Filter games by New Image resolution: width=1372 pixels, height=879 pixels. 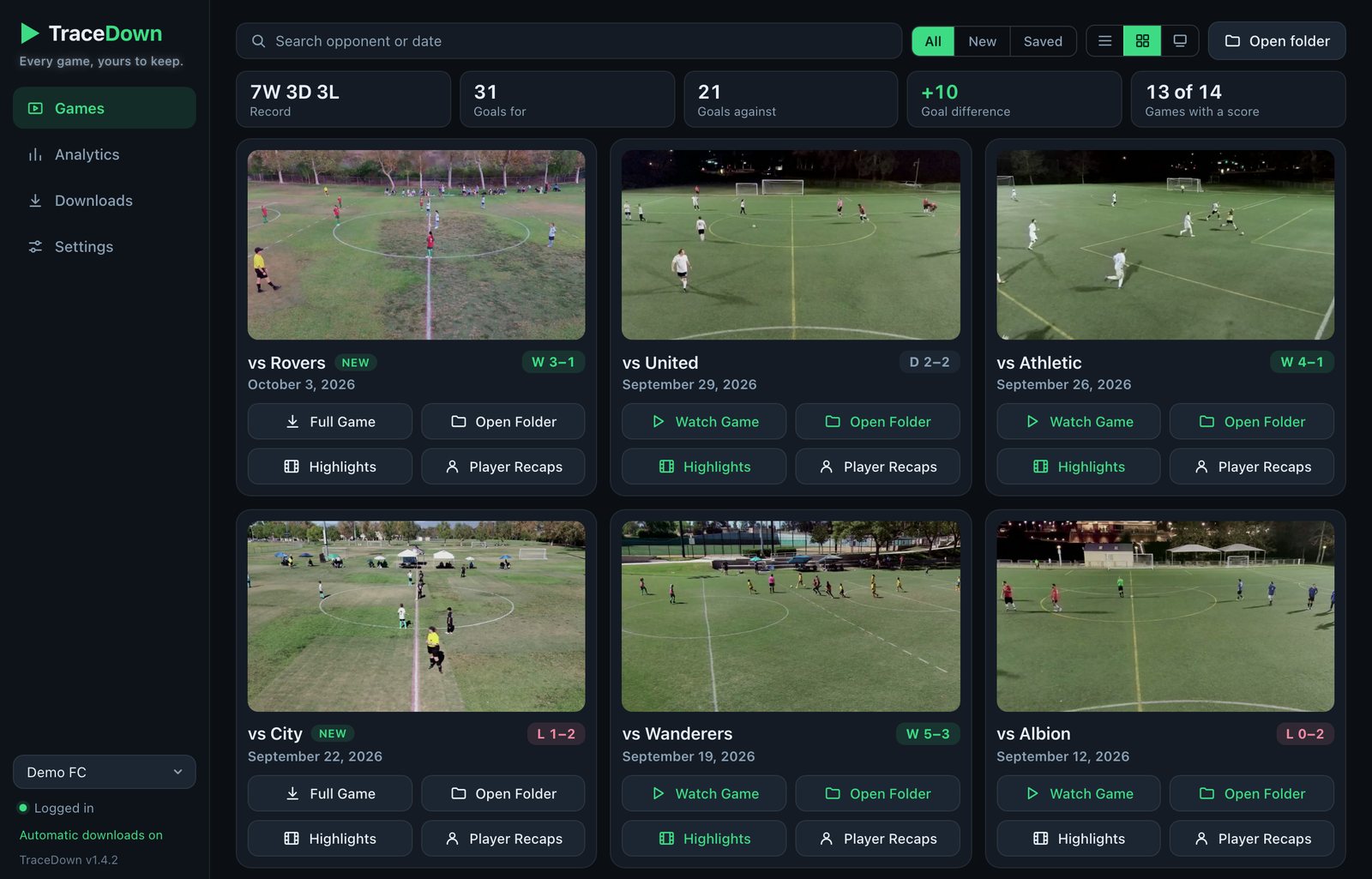983,41
